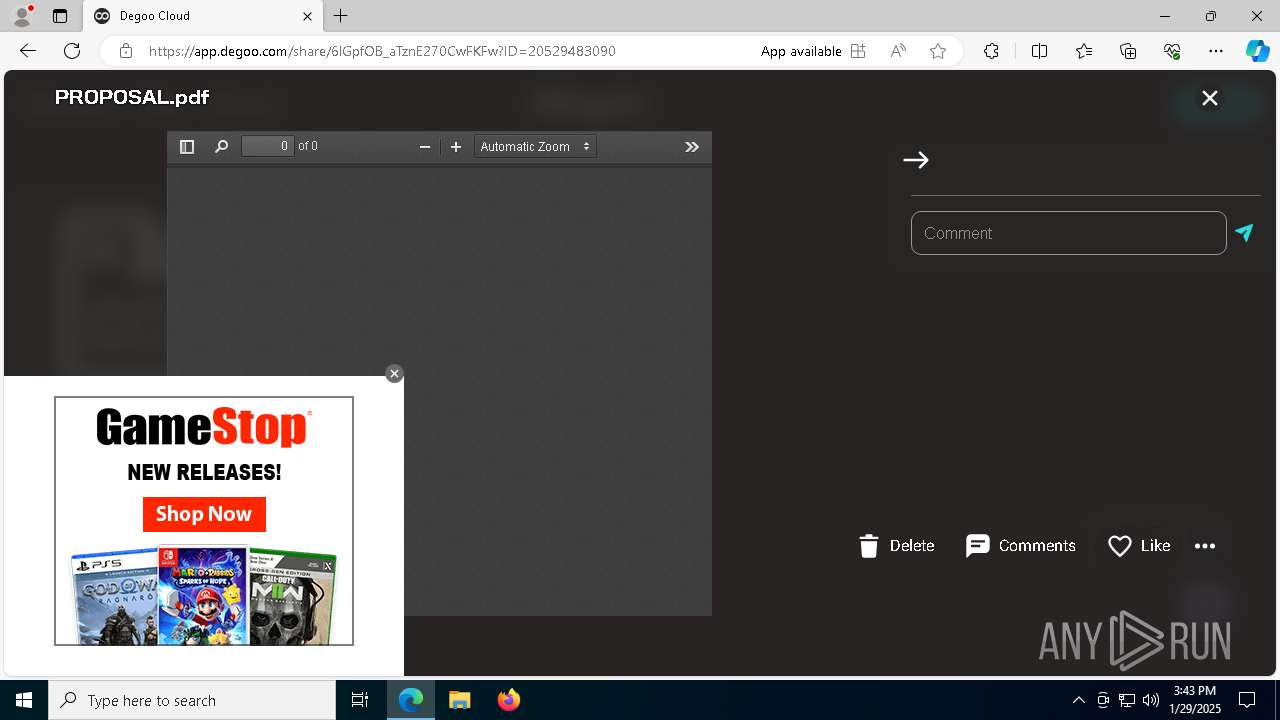
Task: Show hidden system tray icons
Action: (1079, 700)
